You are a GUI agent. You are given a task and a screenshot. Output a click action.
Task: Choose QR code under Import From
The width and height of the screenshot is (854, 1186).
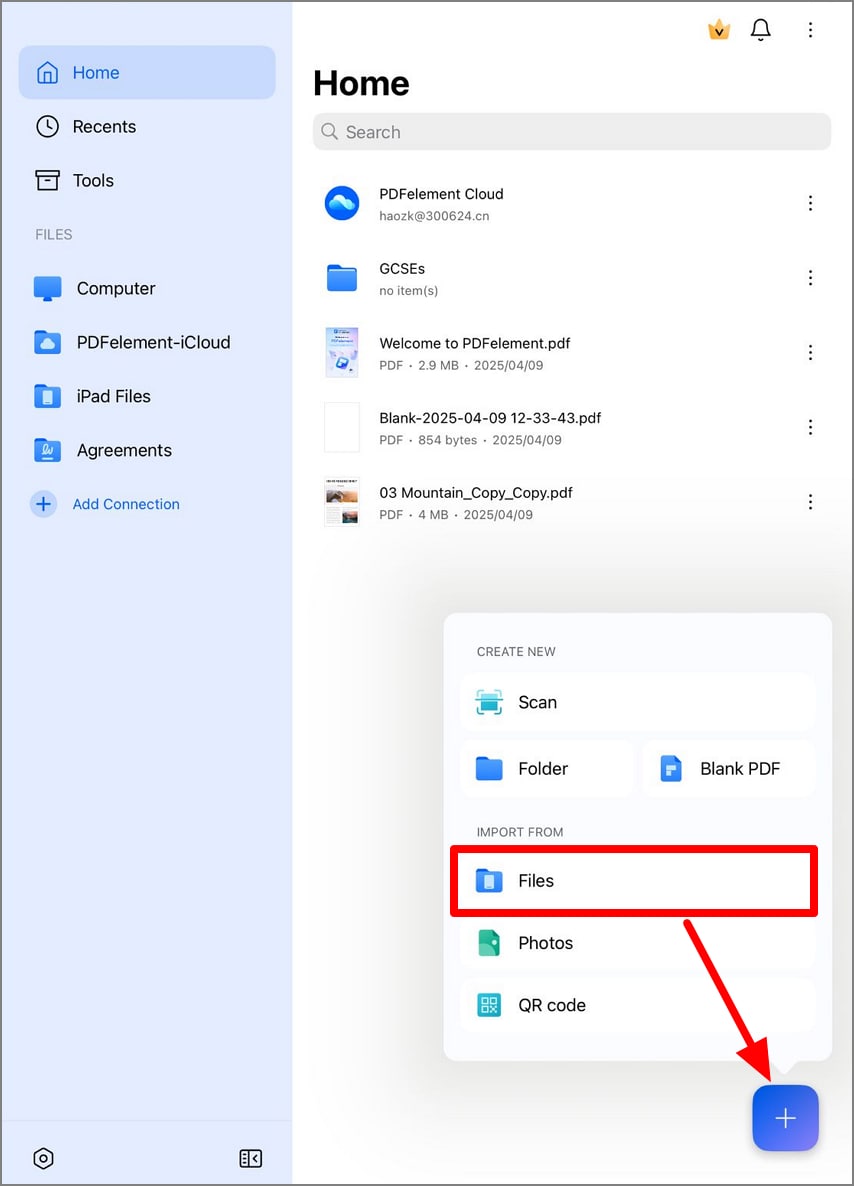pos(637,1004)
